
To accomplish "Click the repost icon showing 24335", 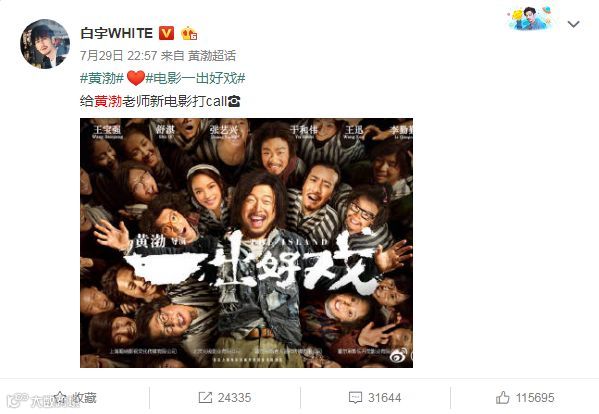I will tap(205, 398).
